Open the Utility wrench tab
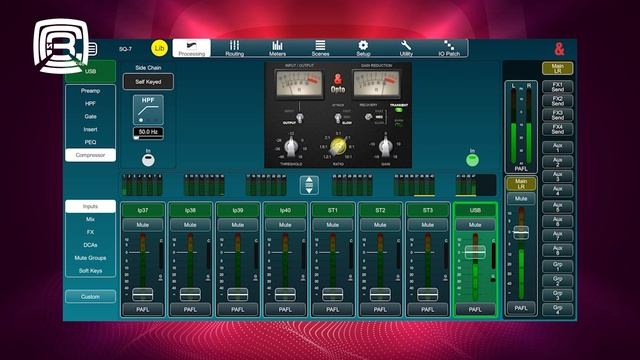 coord(406,48)
